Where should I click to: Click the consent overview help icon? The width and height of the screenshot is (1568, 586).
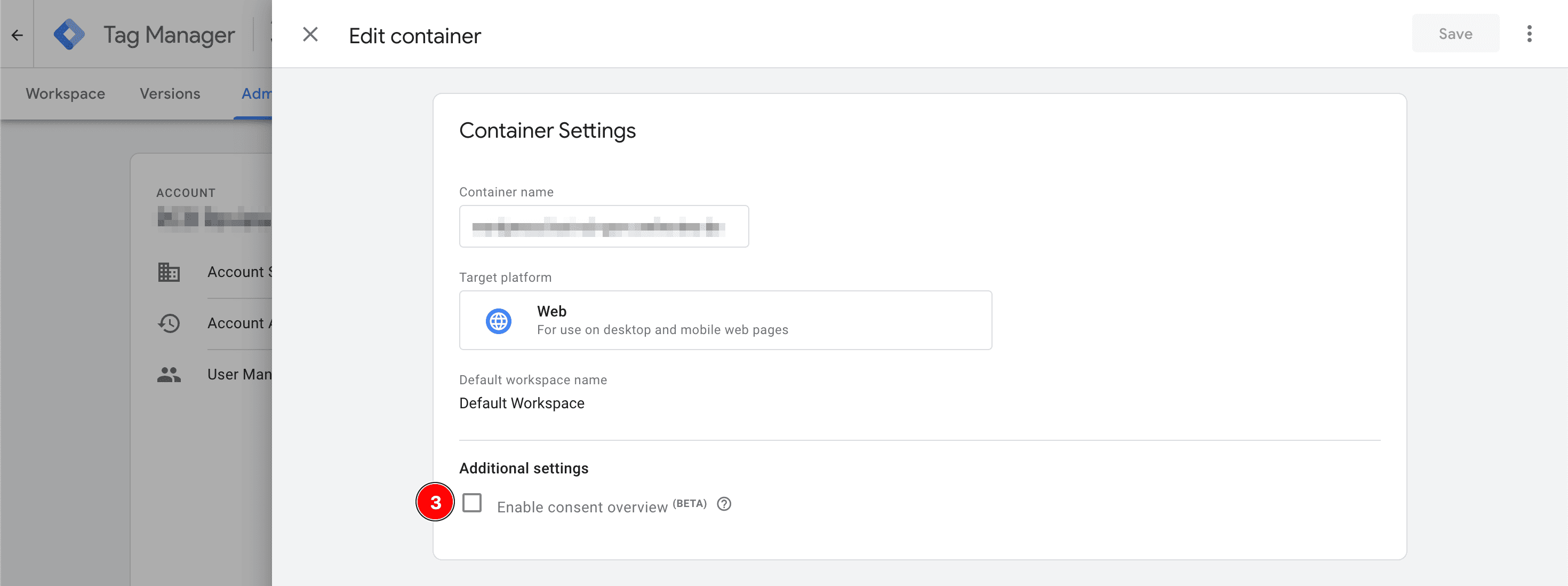tap(724, 504)
